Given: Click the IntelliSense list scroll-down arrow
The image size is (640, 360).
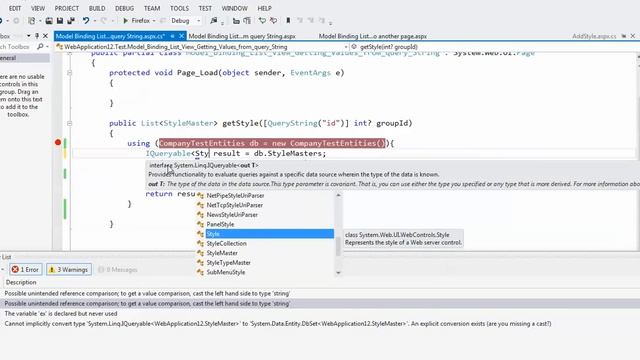Looking at the screenshot, I should [338, 273].
